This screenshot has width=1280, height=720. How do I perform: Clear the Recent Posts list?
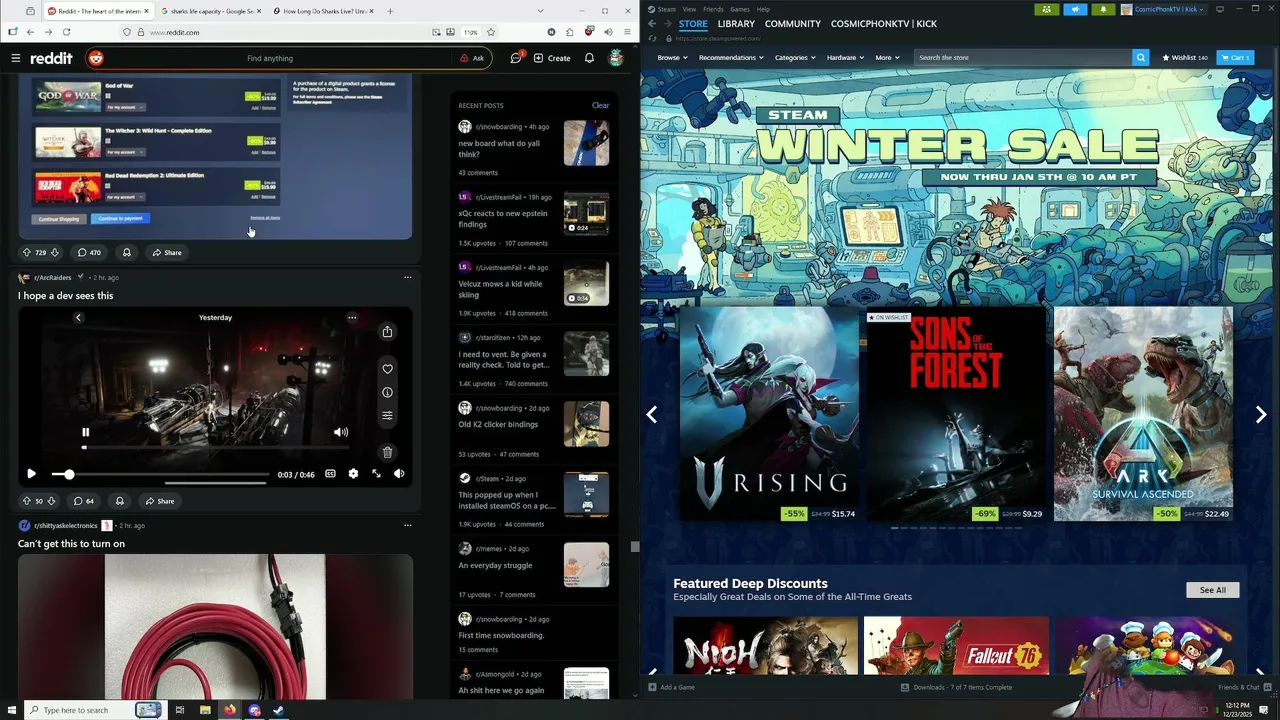coord(600,105)
